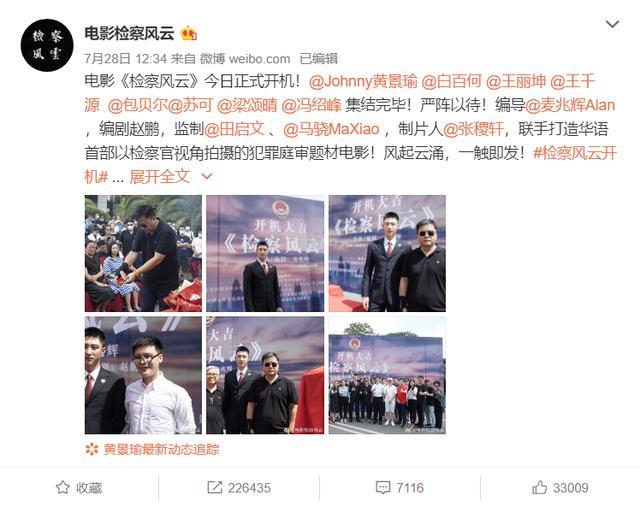Open the @白百何 mention link
The image size is (640, 507).
[x=451, y=82]
